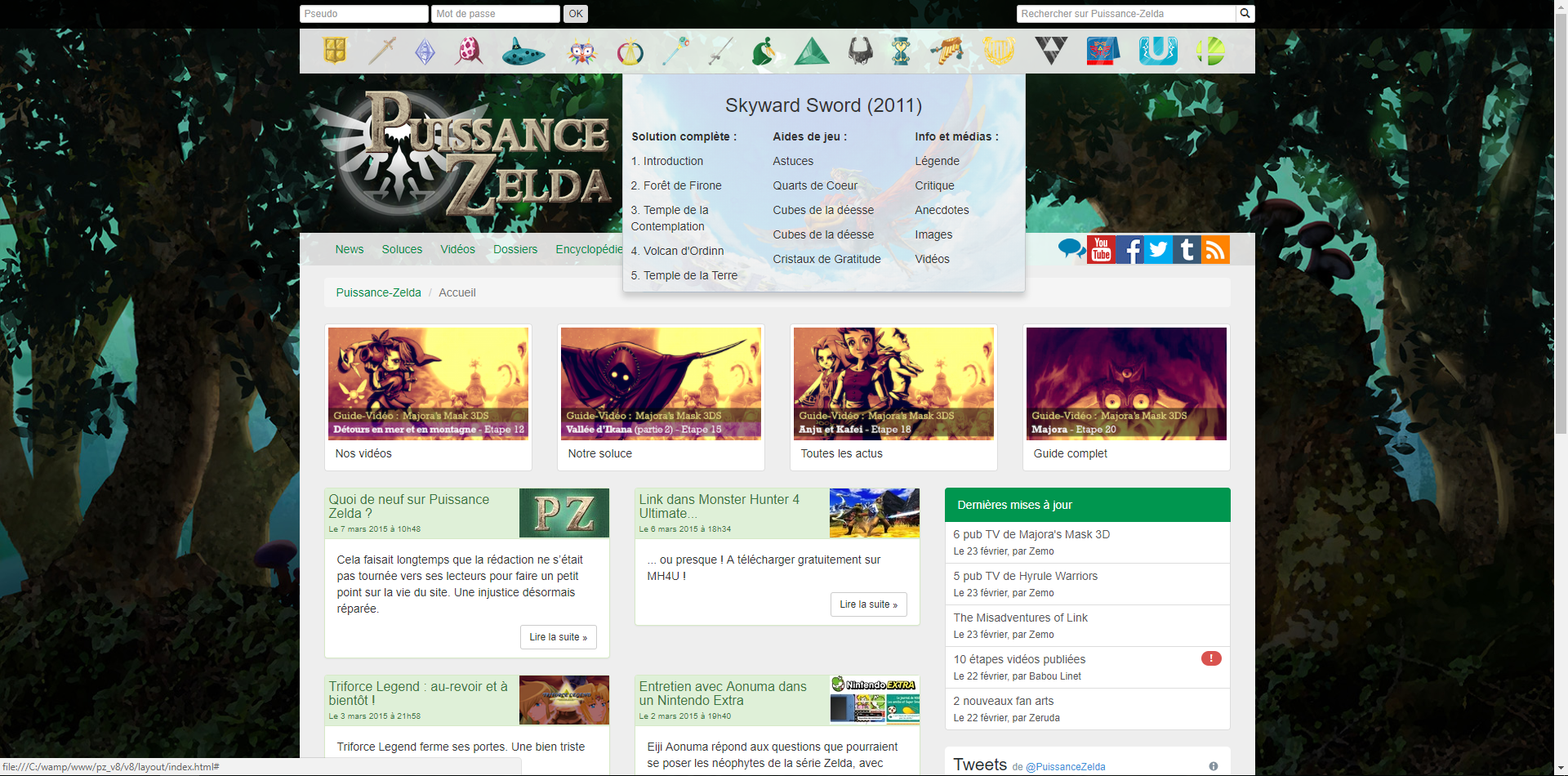
Task: Select '3. Temple de la Contemplation' entry
Action: [670, 218]
